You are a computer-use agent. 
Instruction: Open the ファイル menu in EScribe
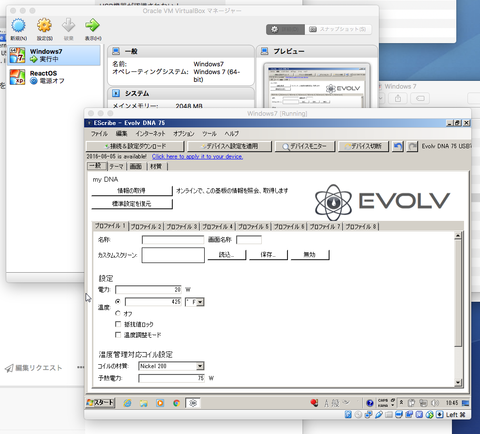(x=99, y=134)
